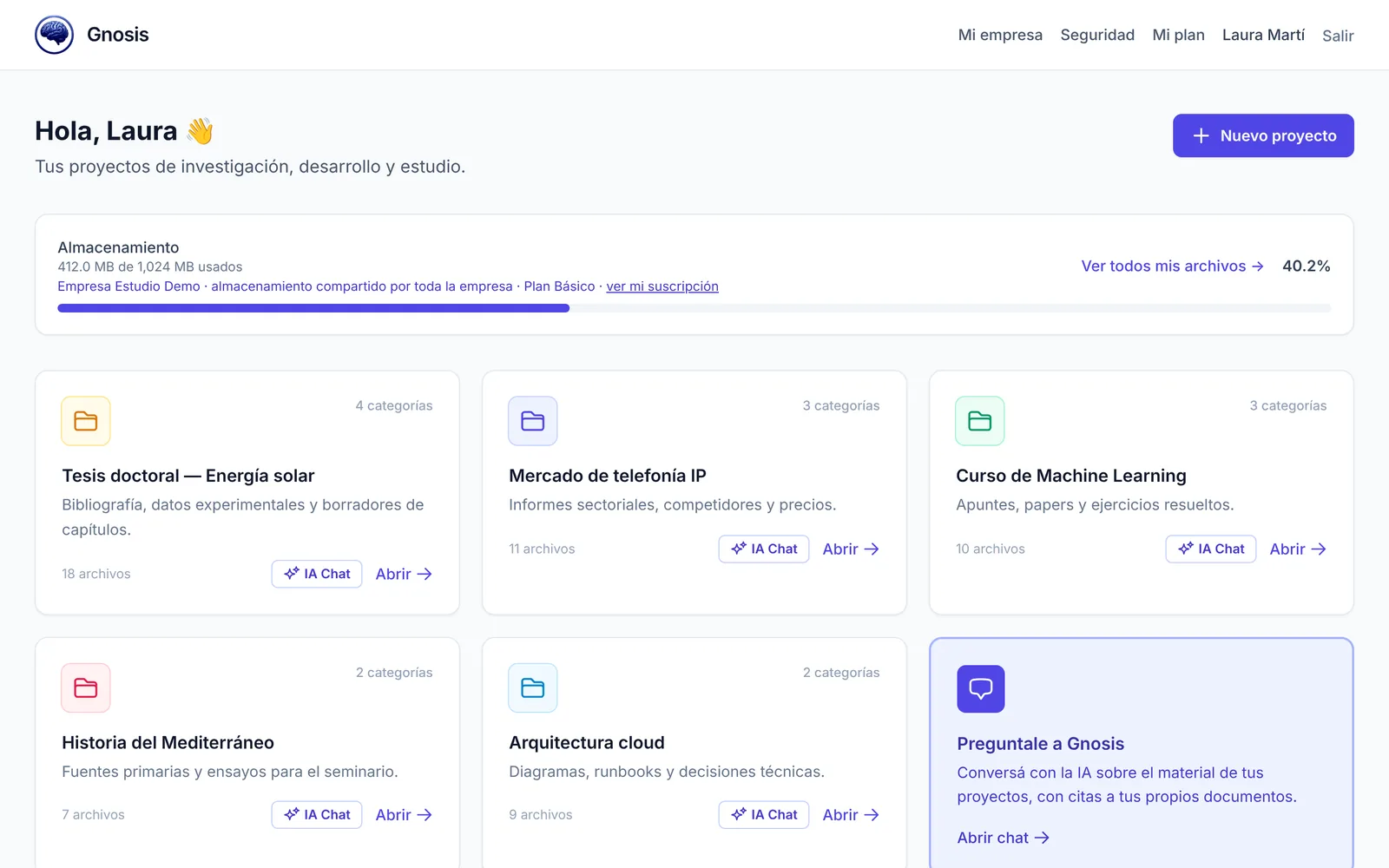Click the storage usage progress bar
Screen dimensions: 1389x868
coord(694,308)
